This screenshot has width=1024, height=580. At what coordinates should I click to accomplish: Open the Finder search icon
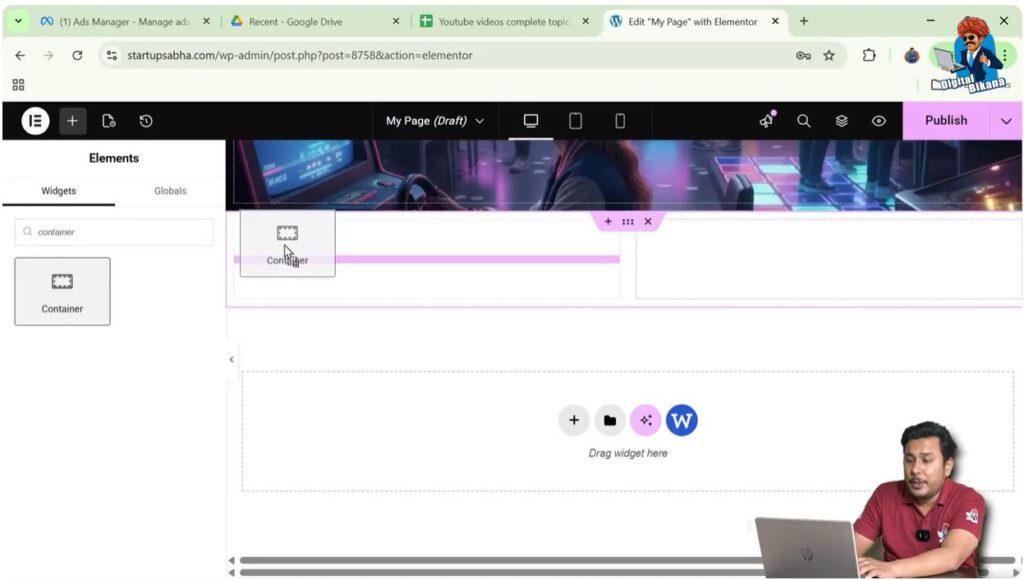(803, 121)
